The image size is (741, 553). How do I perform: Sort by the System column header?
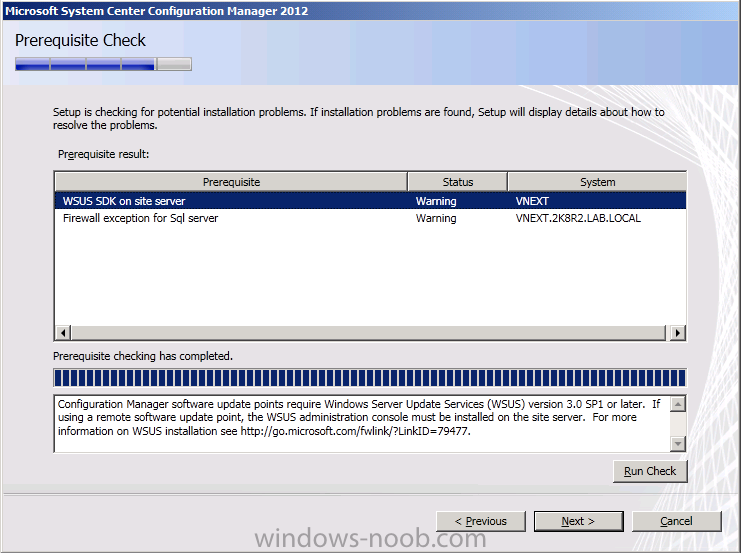click(x=597, y=182)
